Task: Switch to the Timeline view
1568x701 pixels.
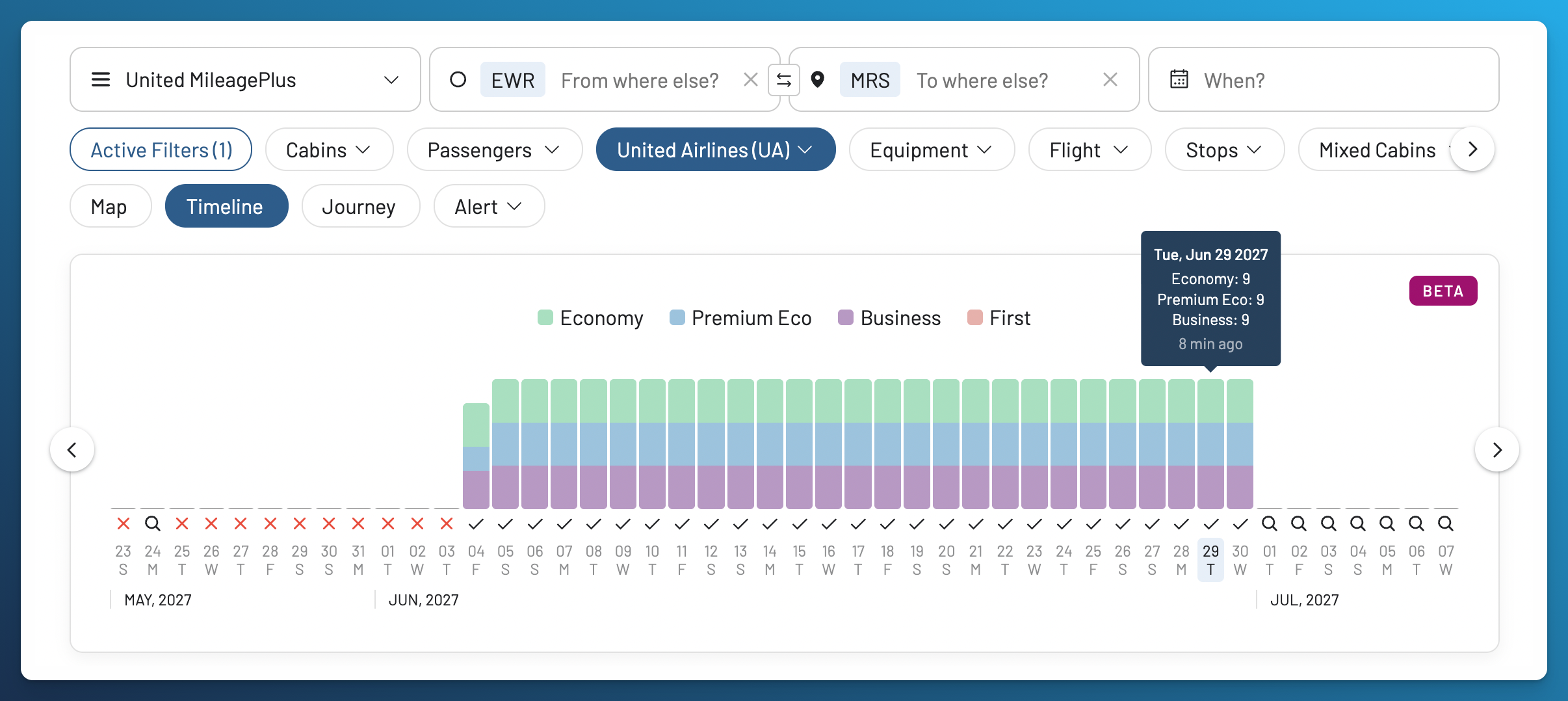Action: 226,206
